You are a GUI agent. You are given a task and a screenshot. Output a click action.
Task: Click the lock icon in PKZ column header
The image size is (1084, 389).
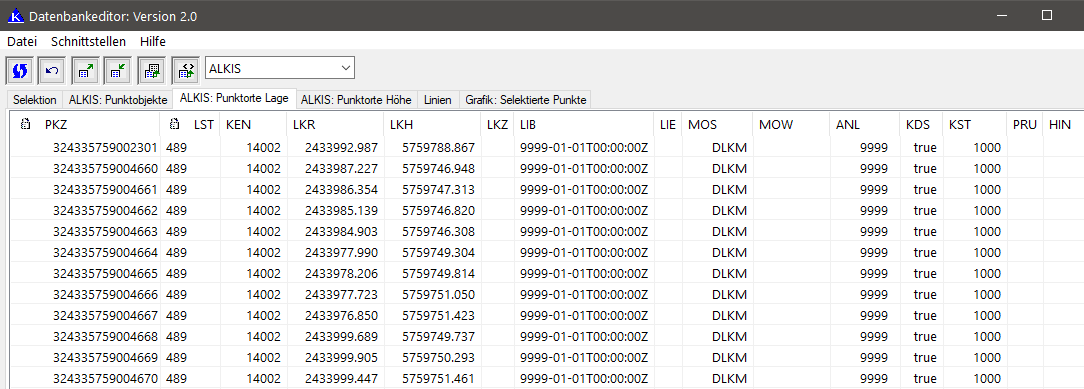(x=26, y=125)
